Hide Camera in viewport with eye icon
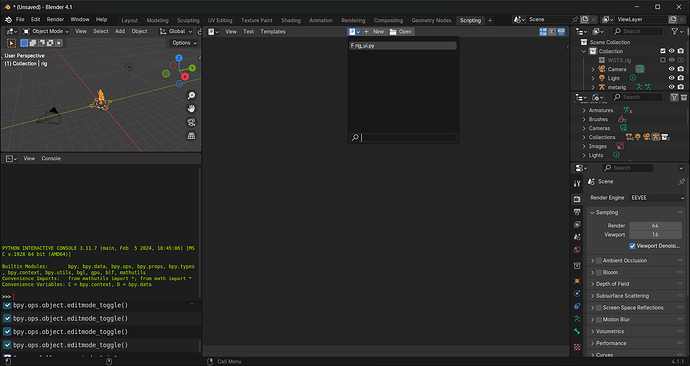Viewport: 690px width, 366px height. (x=672, y=69)
